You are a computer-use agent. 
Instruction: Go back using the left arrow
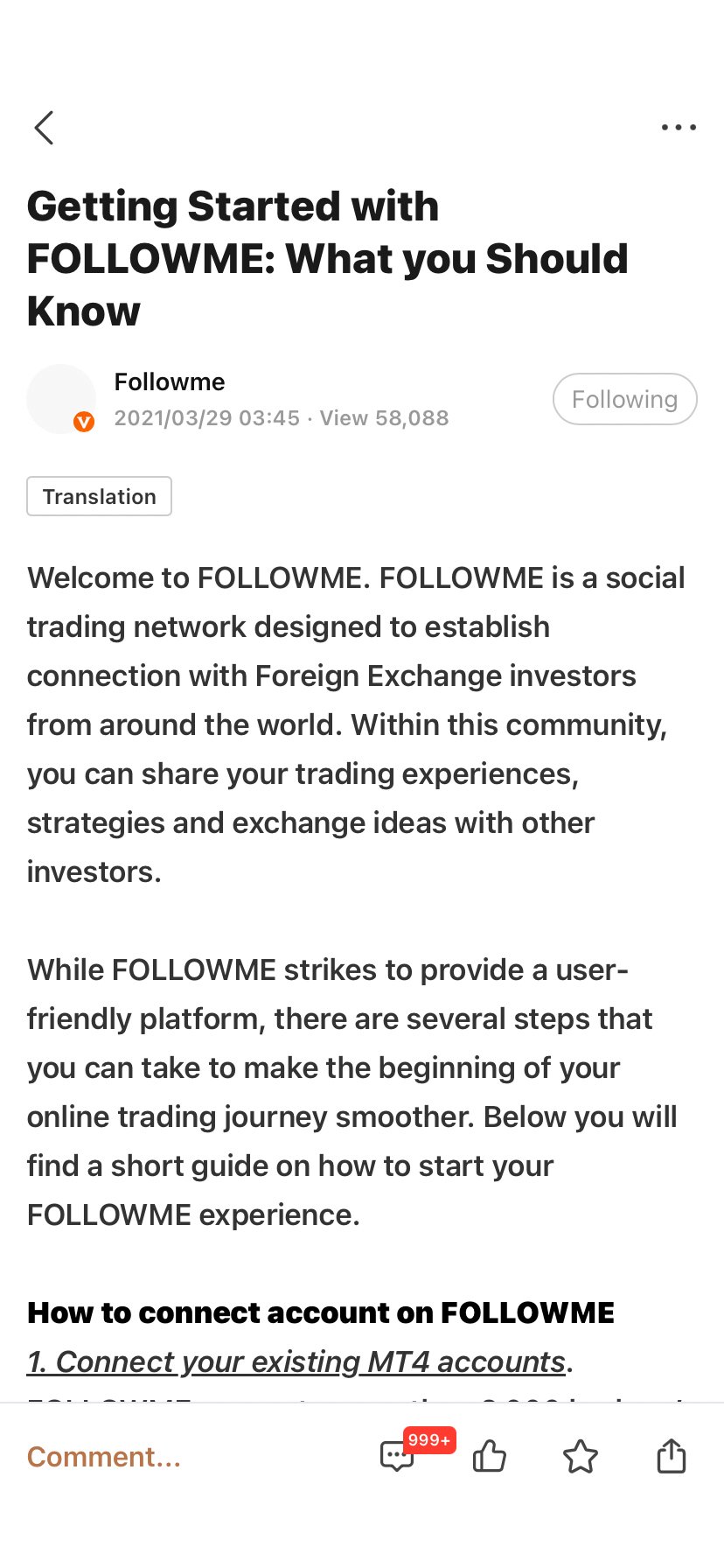point(44,128)
